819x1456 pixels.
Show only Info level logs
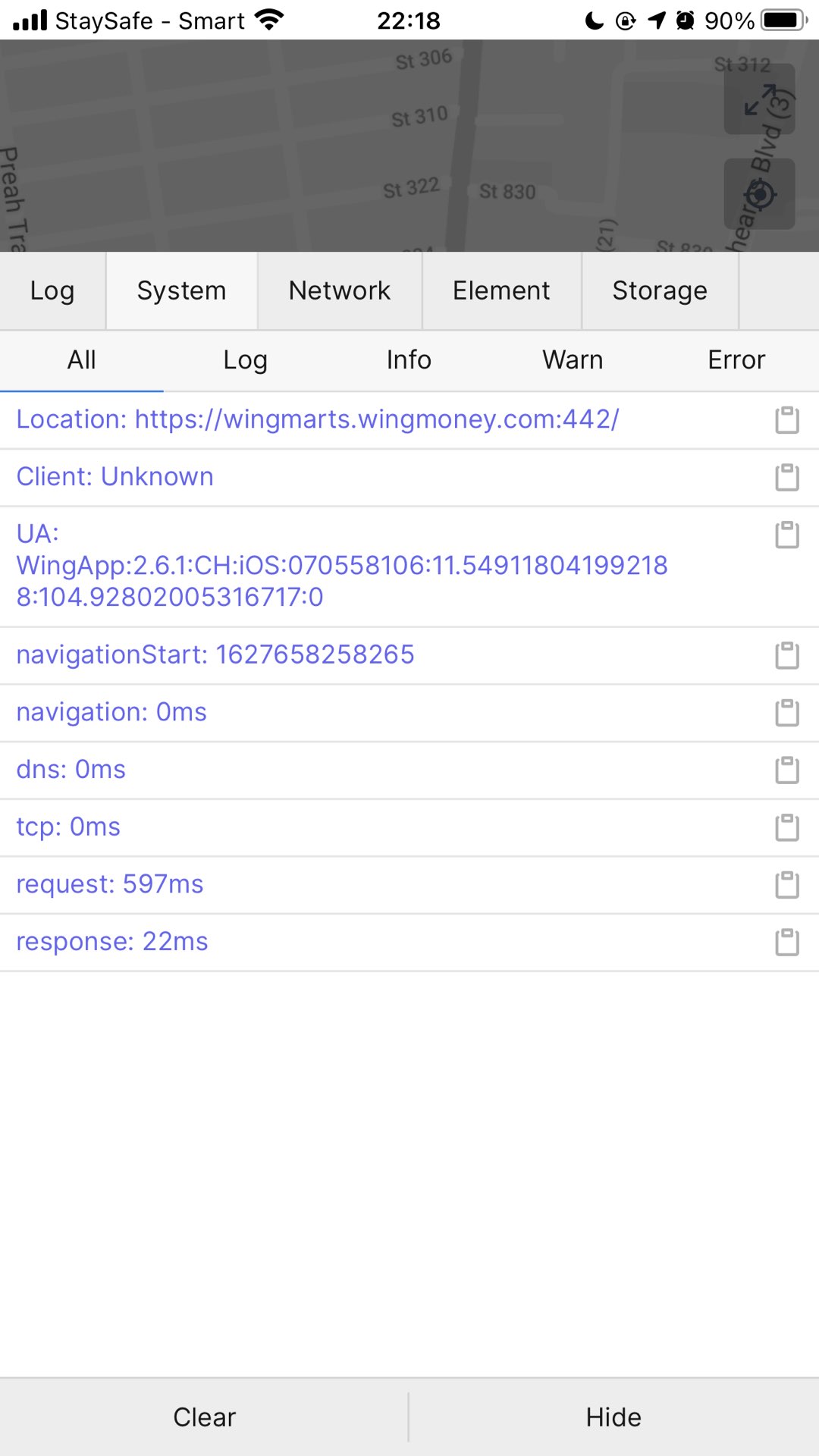coord(409,360)
